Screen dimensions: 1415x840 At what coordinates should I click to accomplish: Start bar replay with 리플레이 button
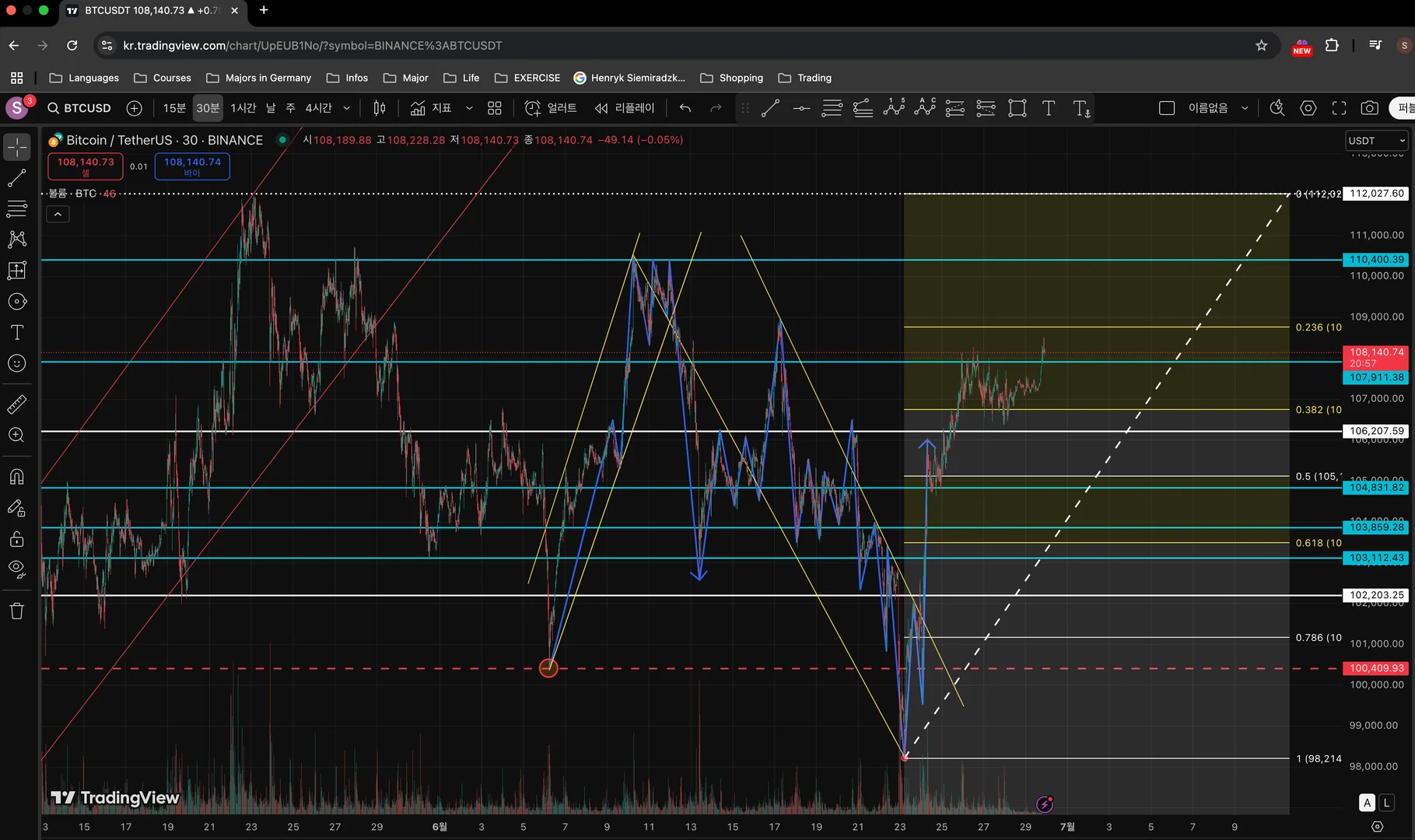[625, 108]
